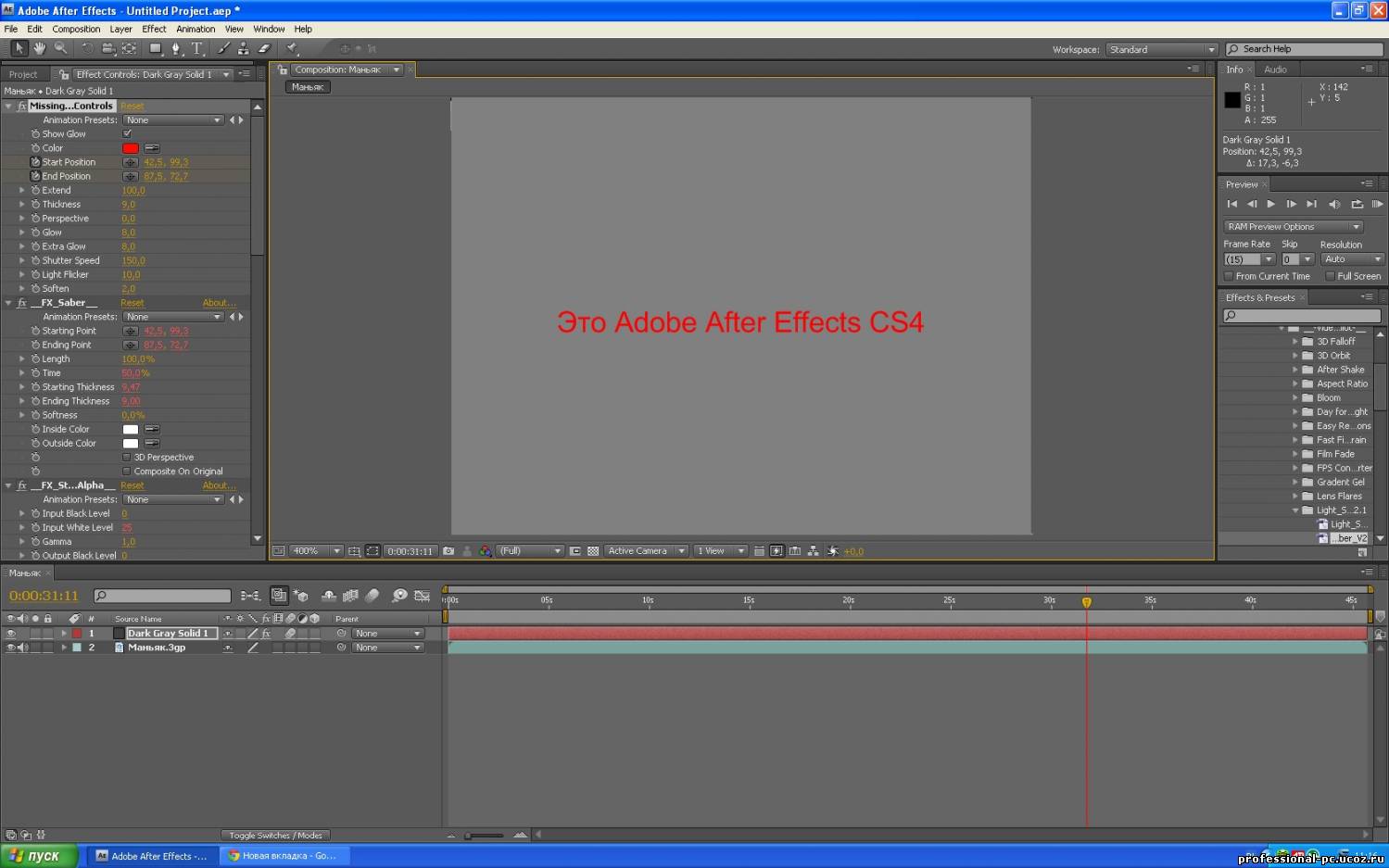Screen dimensions: 1389x868
Task: Select the Rectangle mask tool
Action: tap(156, 48)
